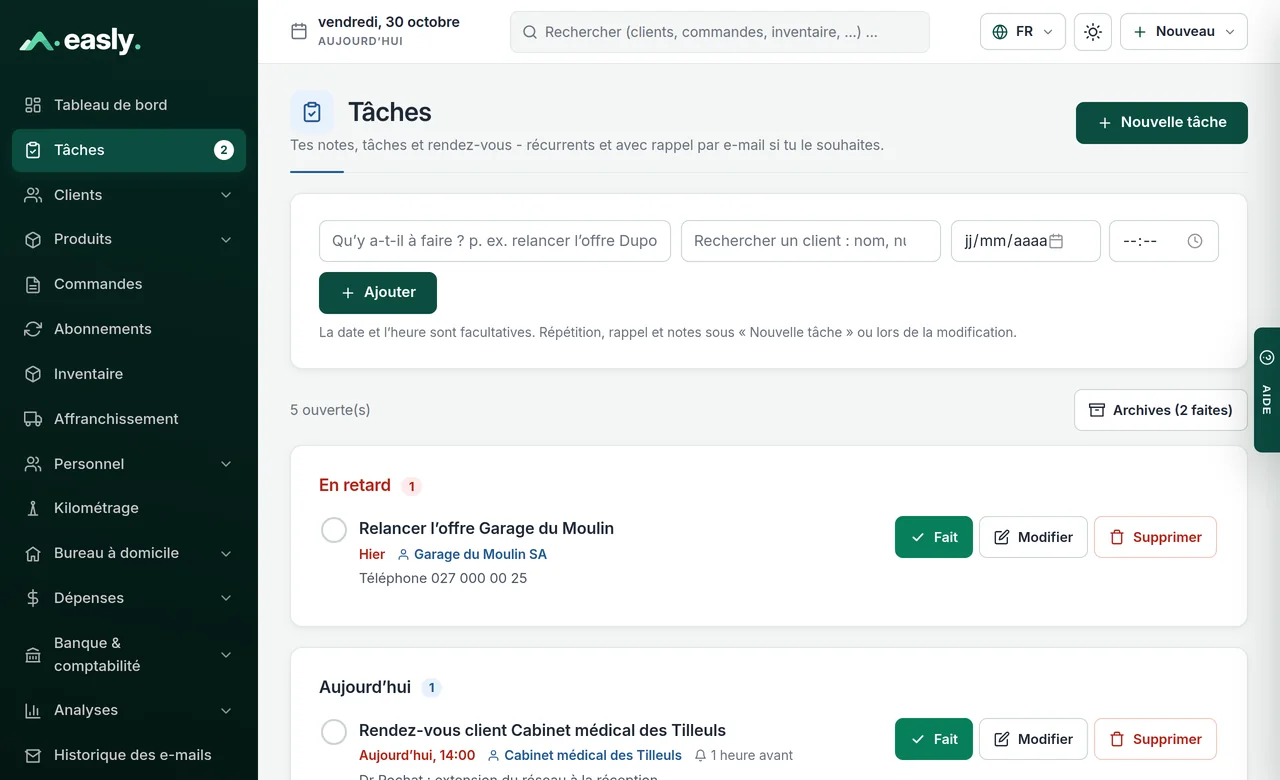Open Garage du Moulin SA client link
1280x780 pixels.
click(x=472, y=554)
